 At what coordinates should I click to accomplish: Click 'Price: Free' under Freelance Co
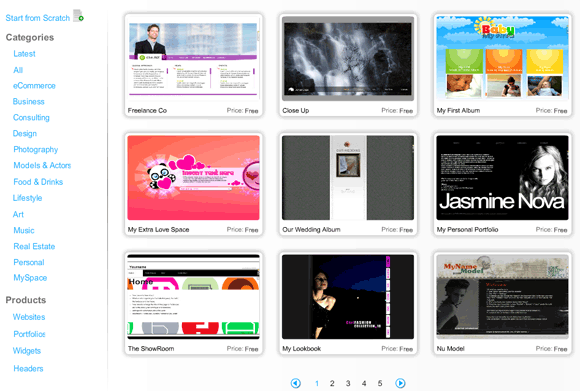pyautogui.click(x=242, y=110)
